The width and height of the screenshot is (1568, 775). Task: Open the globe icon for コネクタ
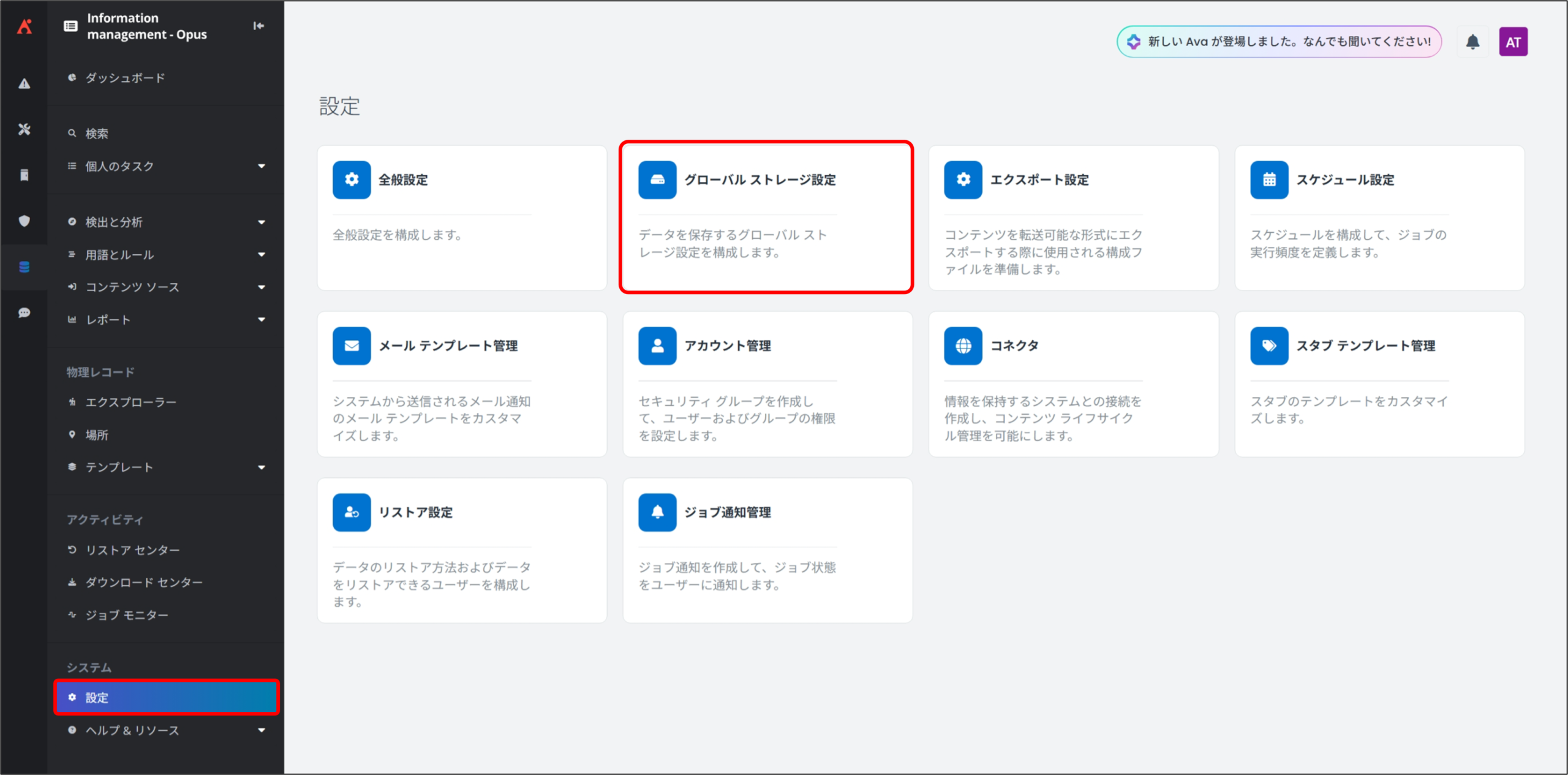(963, 346)
